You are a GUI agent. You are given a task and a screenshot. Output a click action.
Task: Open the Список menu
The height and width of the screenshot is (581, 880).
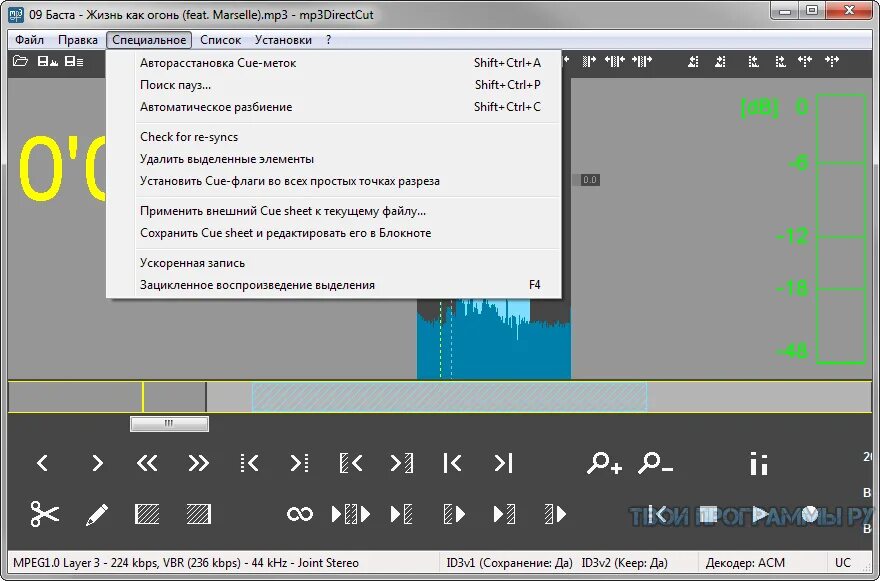click(220, 40)
